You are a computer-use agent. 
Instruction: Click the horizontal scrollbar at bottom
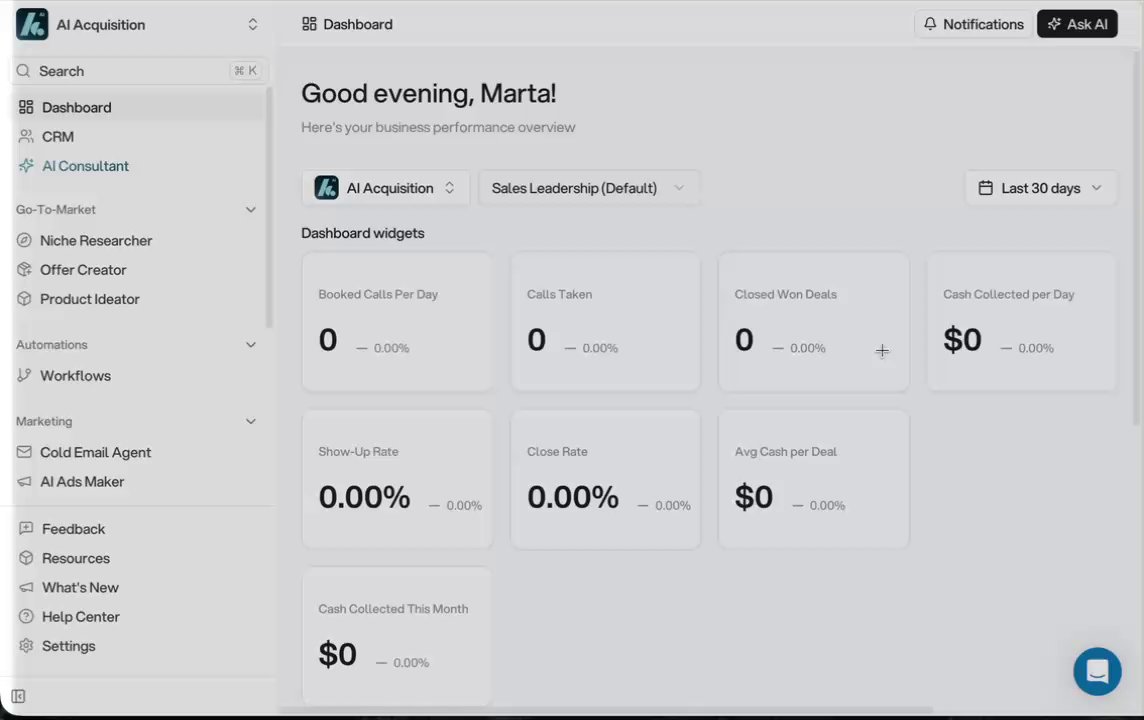(606, 709)
